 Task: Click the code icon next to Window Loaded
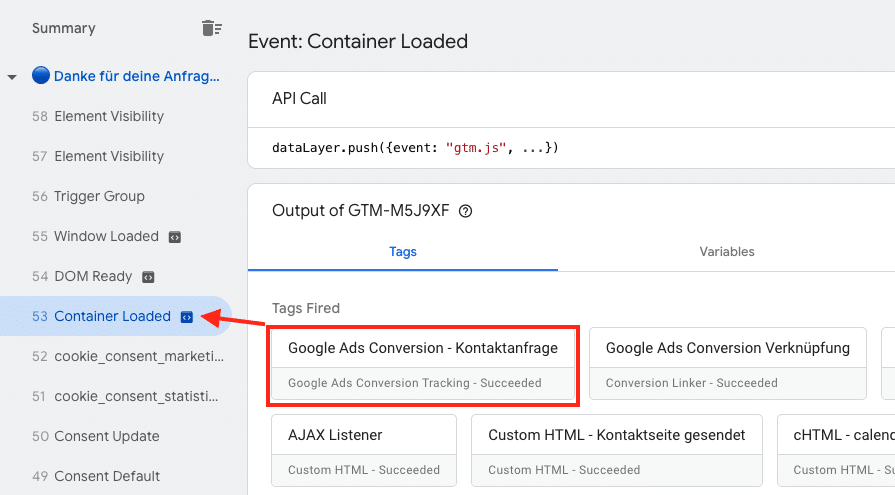(175, 237)
